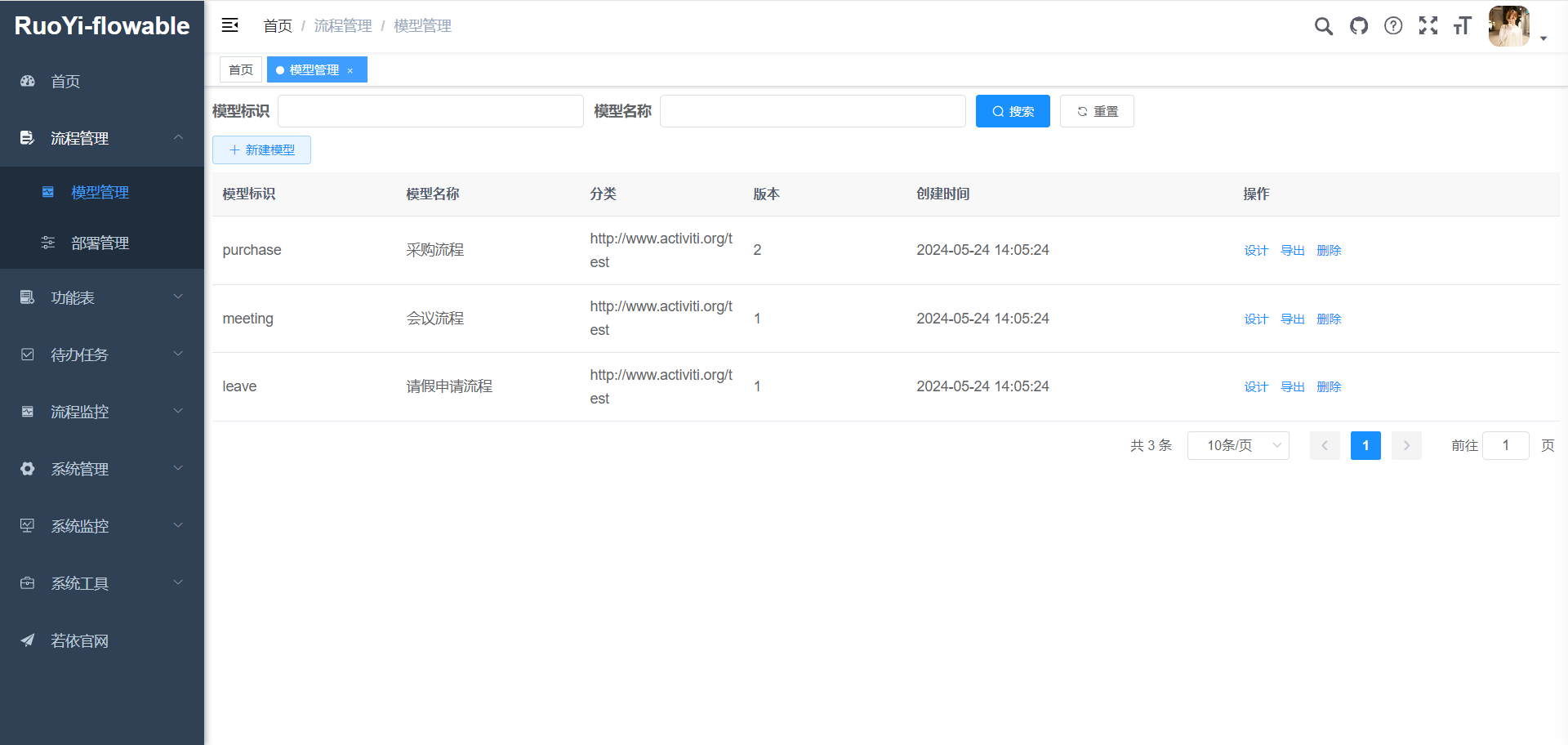Click the 新建模型 button

[x=261, y=149]
